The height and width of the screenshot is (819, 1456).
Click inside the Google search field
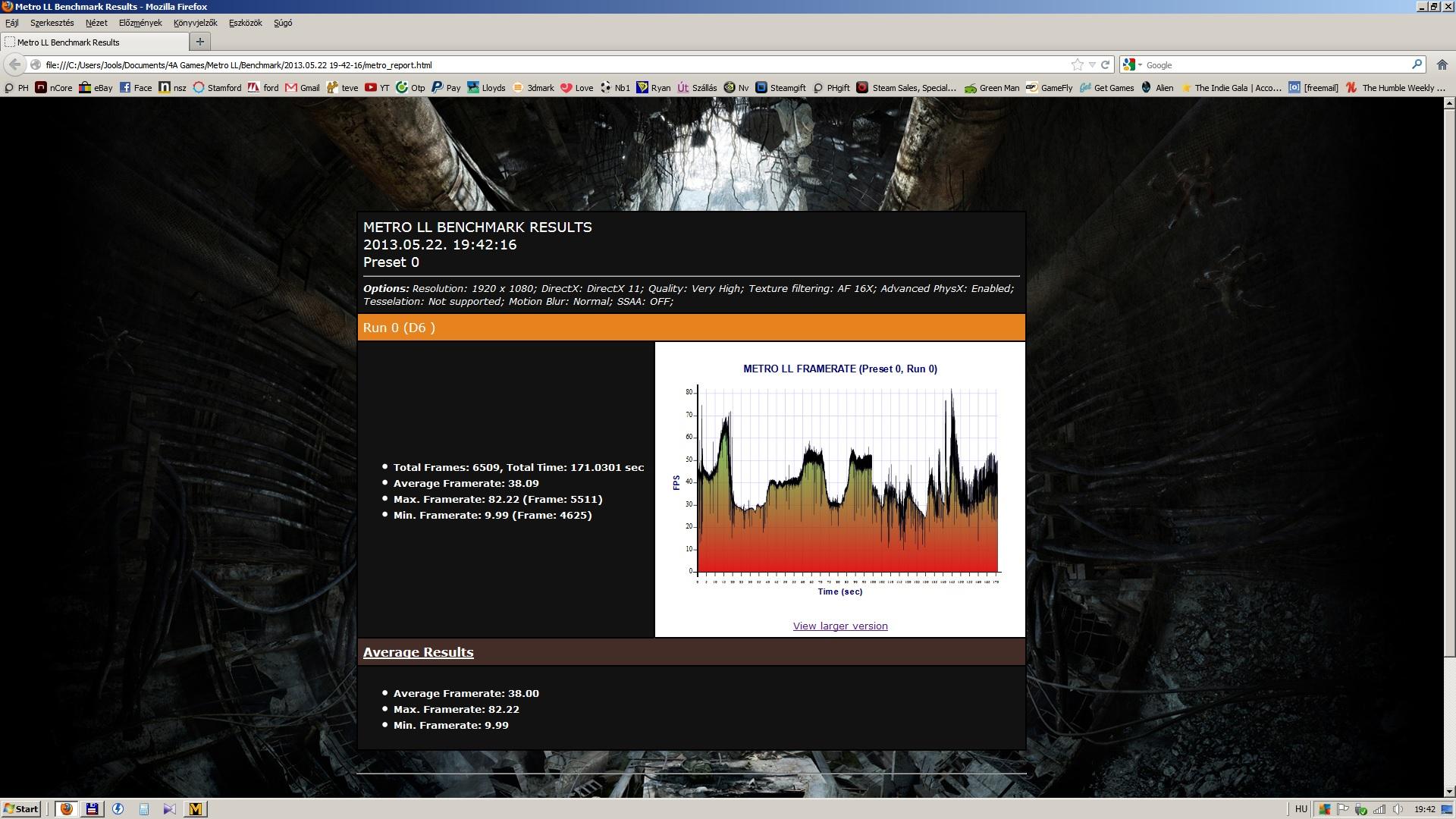1276,64
